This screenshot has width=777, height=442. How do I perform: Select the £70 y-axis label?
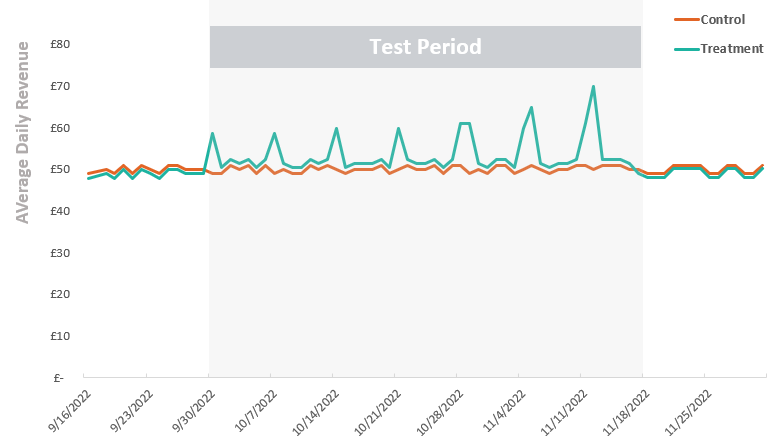click(59, 86)
